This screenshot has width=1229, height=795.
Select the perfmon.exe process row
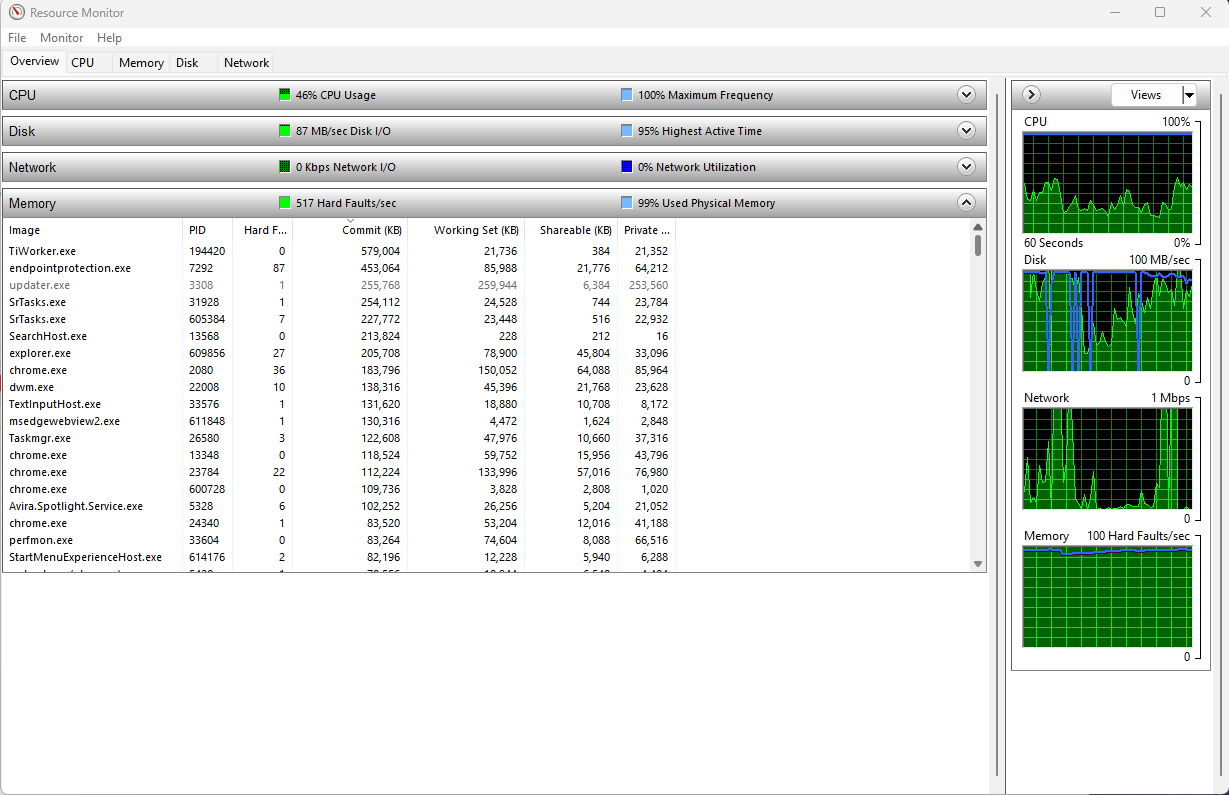click(338, 540)
